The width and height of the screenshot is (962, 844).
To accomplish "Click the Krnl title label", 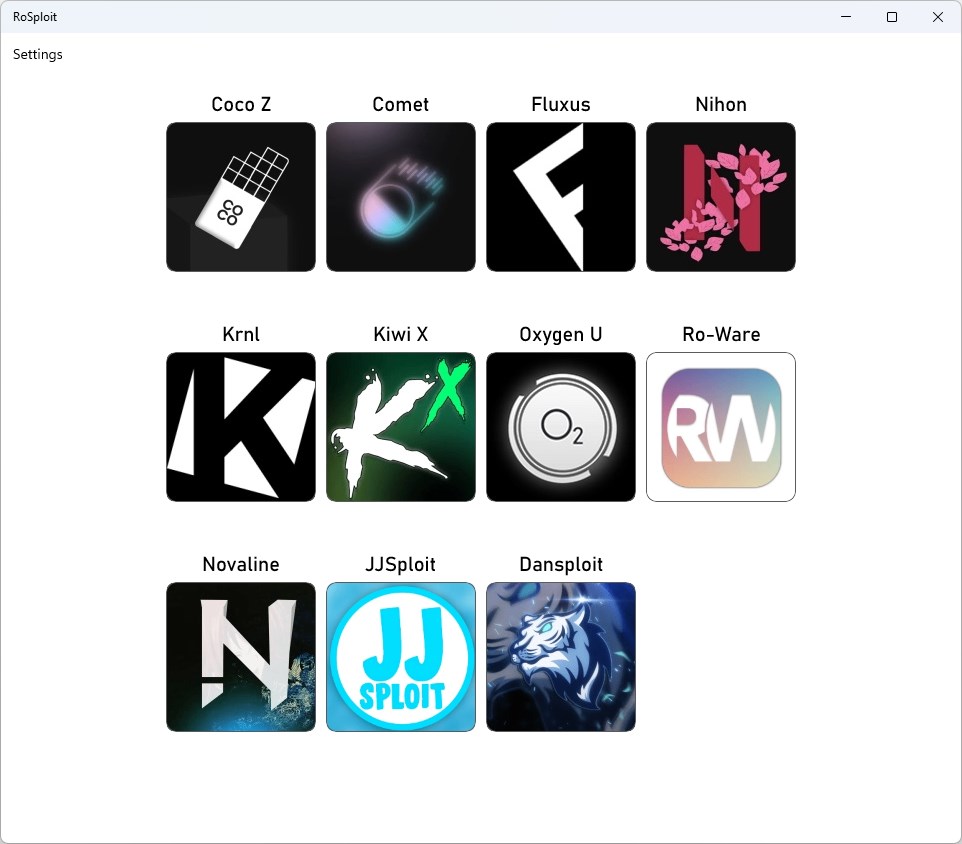I will 241,334.
